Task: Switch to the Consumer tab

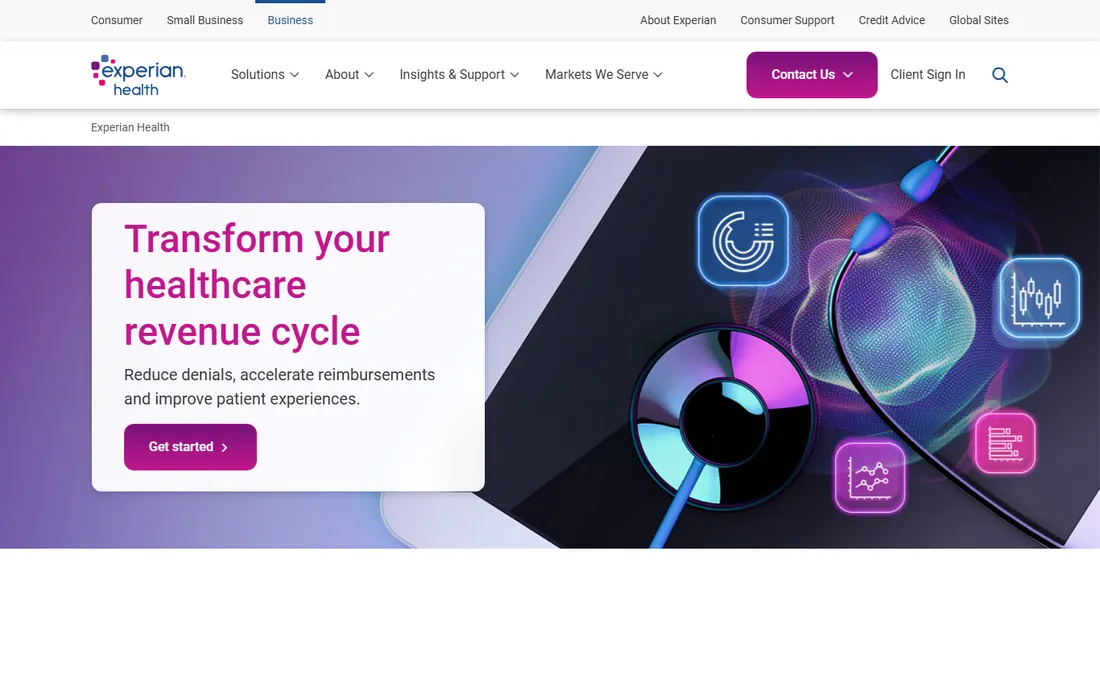Action: pos(116,20)
